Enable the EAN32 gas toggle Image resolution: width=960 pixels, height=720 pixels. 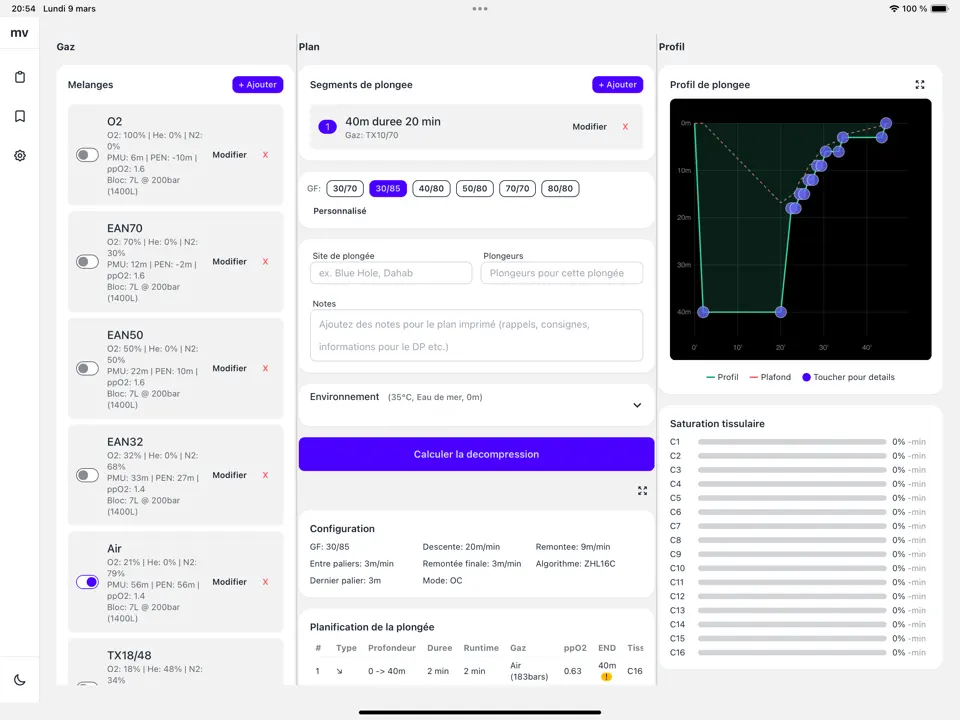(87, 475)
